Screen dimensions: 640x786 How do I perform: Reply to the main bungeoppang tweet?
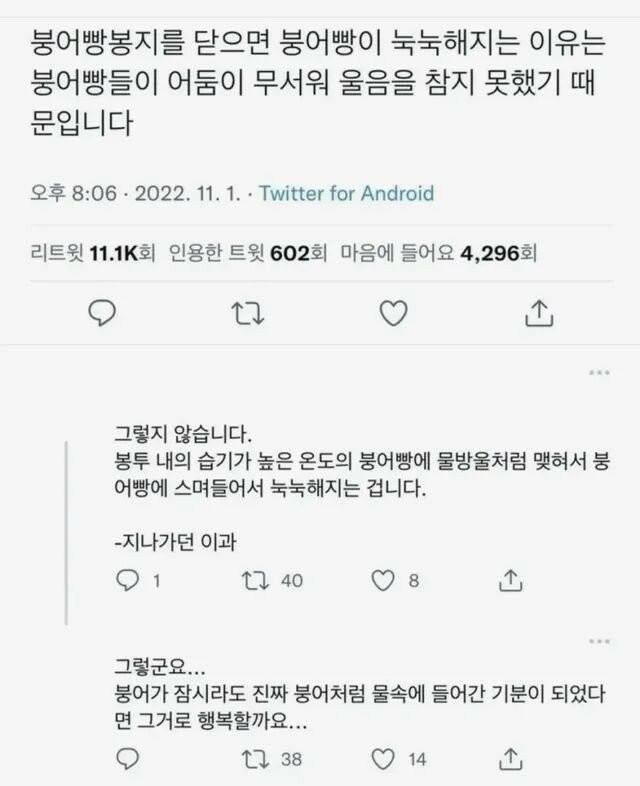tap(102, 313)
